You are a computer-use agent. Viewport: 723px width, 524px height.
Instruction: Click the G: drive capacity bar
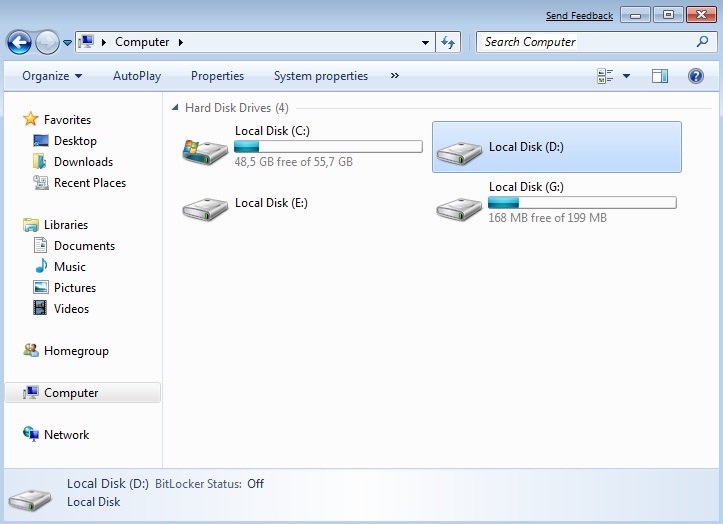click(582, 202)
